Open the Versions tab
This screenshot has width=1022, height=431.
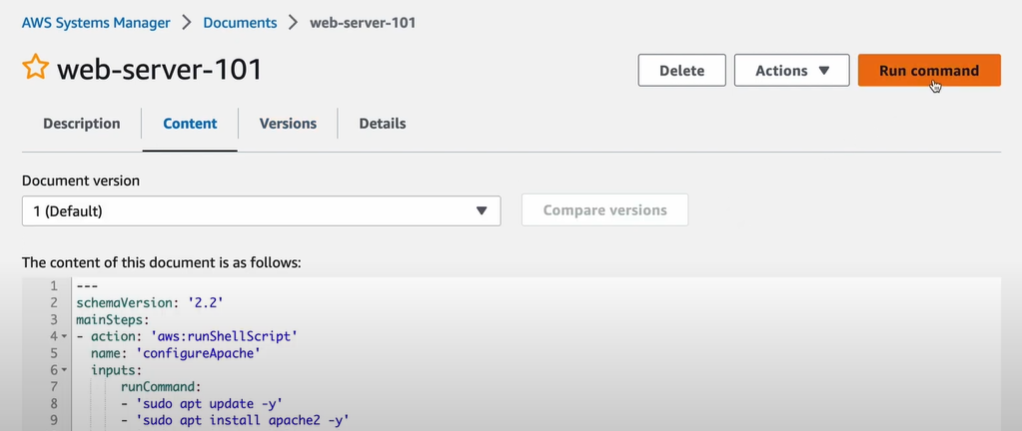coord(287,123)
